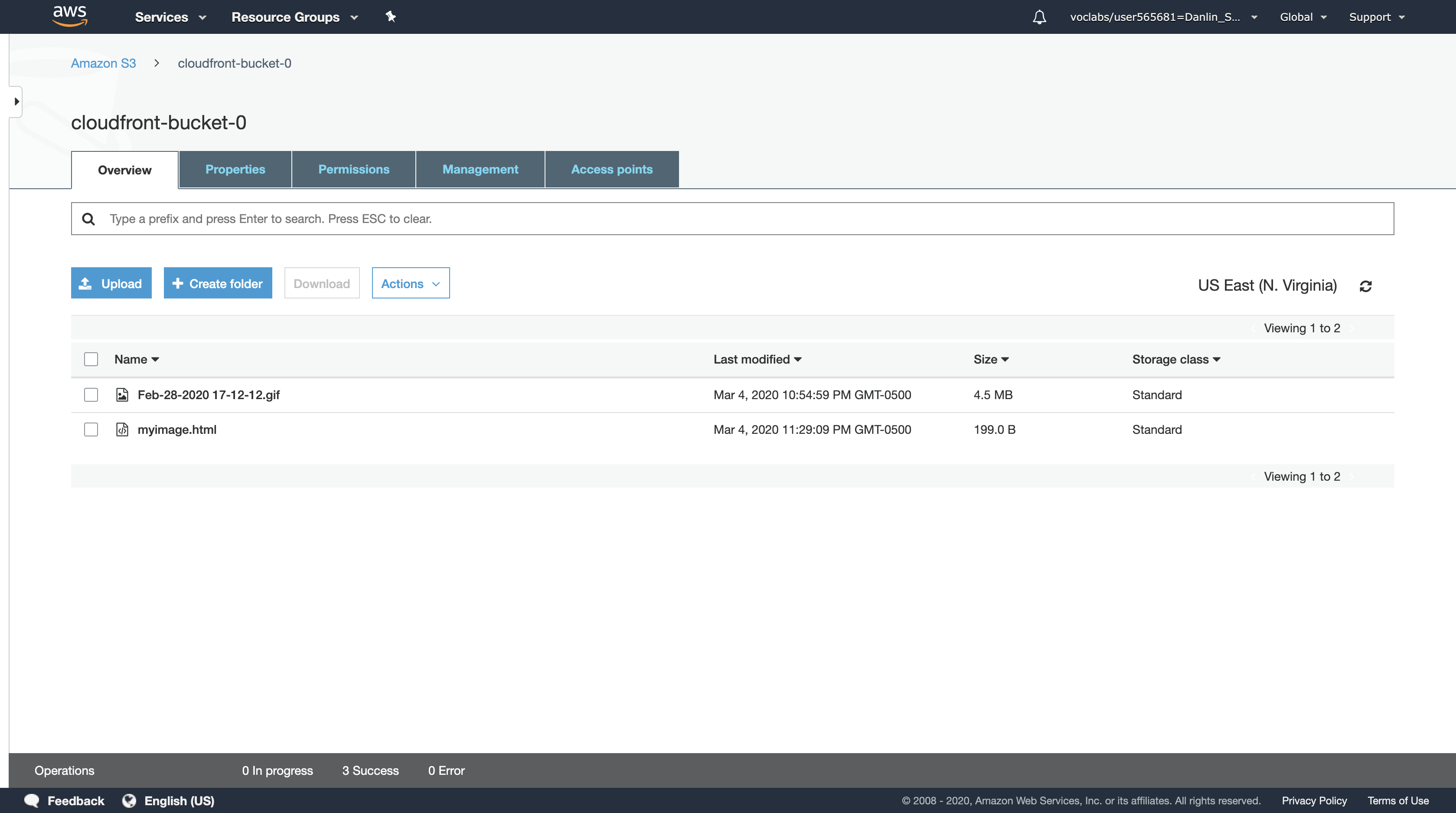Open the notifications bell icon
Screen dimensions: 1456x813
tap(1039, 17)
